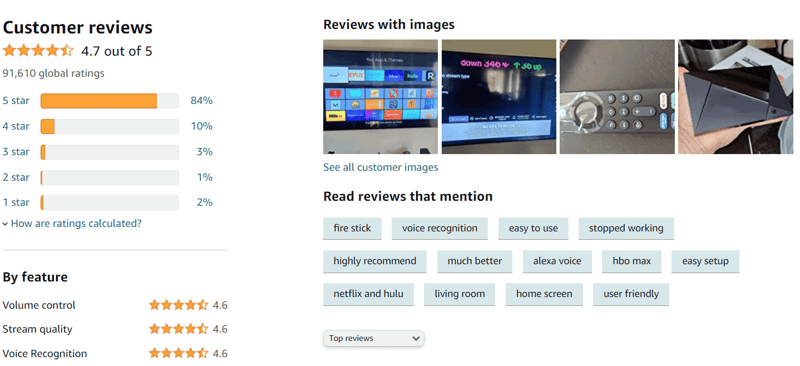Click the 4 star rating bar
The height and width of the screenshot is (366, 800).
110,127
